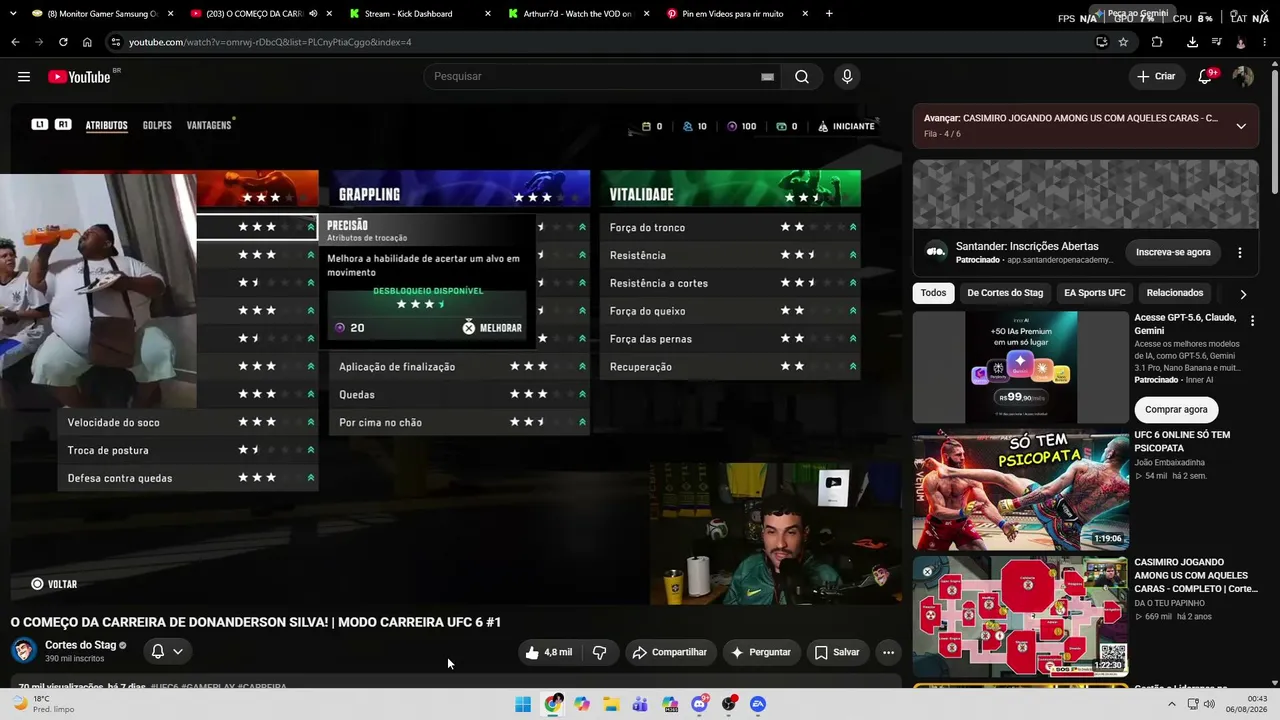Close the Stream - Kick Dashboard tab
Viewport: 1280px width, 720px height.
488,14
